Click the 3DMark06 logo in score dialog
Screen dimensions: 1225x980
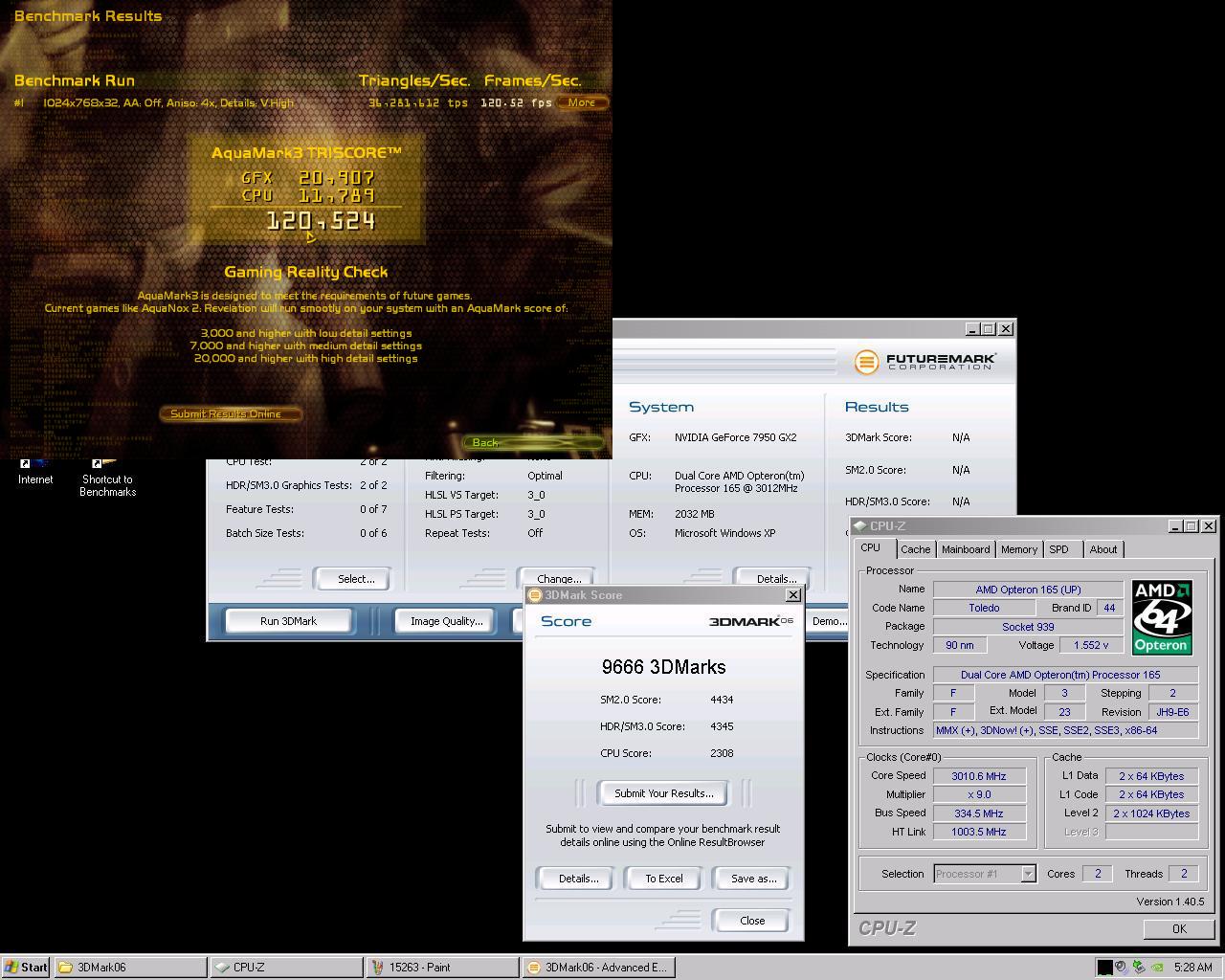tap(751, 621)
